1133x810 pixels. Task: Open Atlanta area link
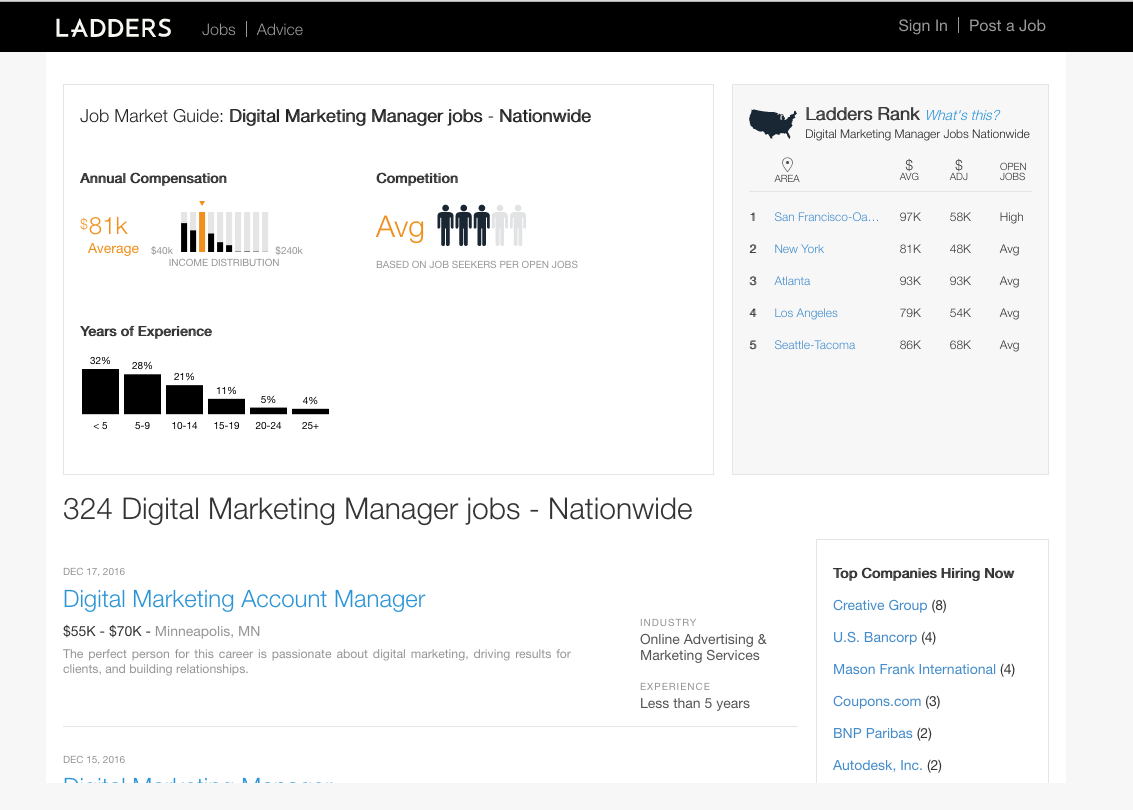792,281
